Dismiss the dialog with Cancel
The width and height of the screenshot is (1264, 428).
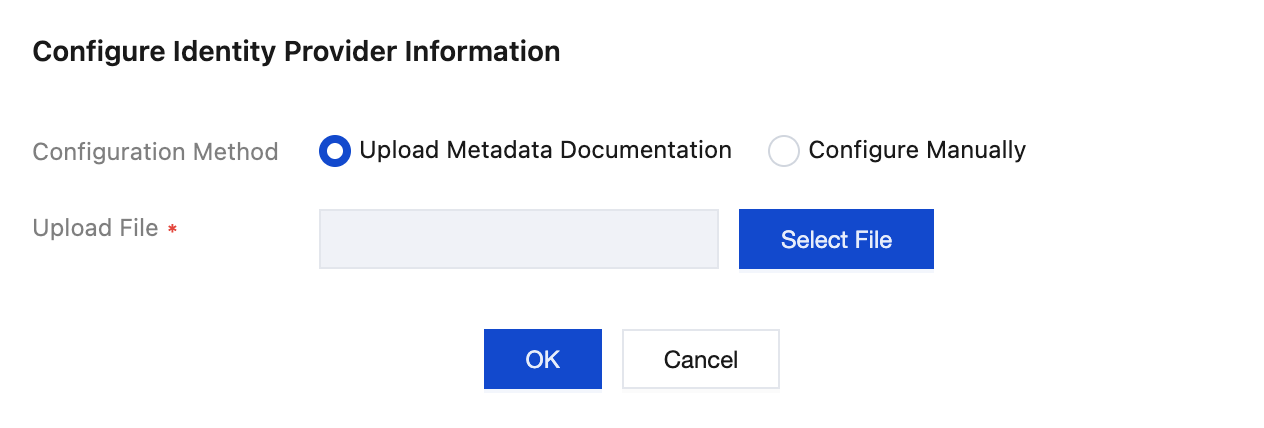(x=700, y=359)
